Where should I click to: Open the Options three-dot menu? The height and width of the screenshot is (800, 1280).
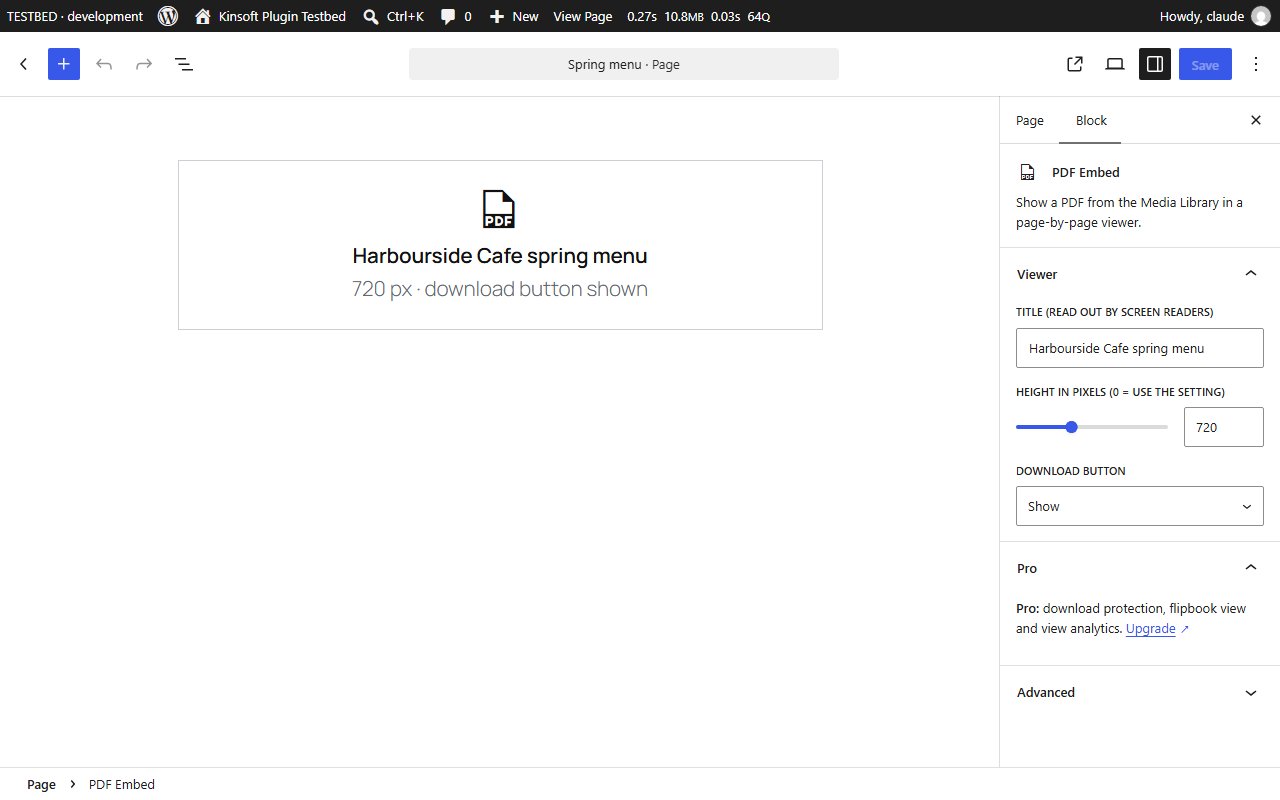click(1256, 64)
